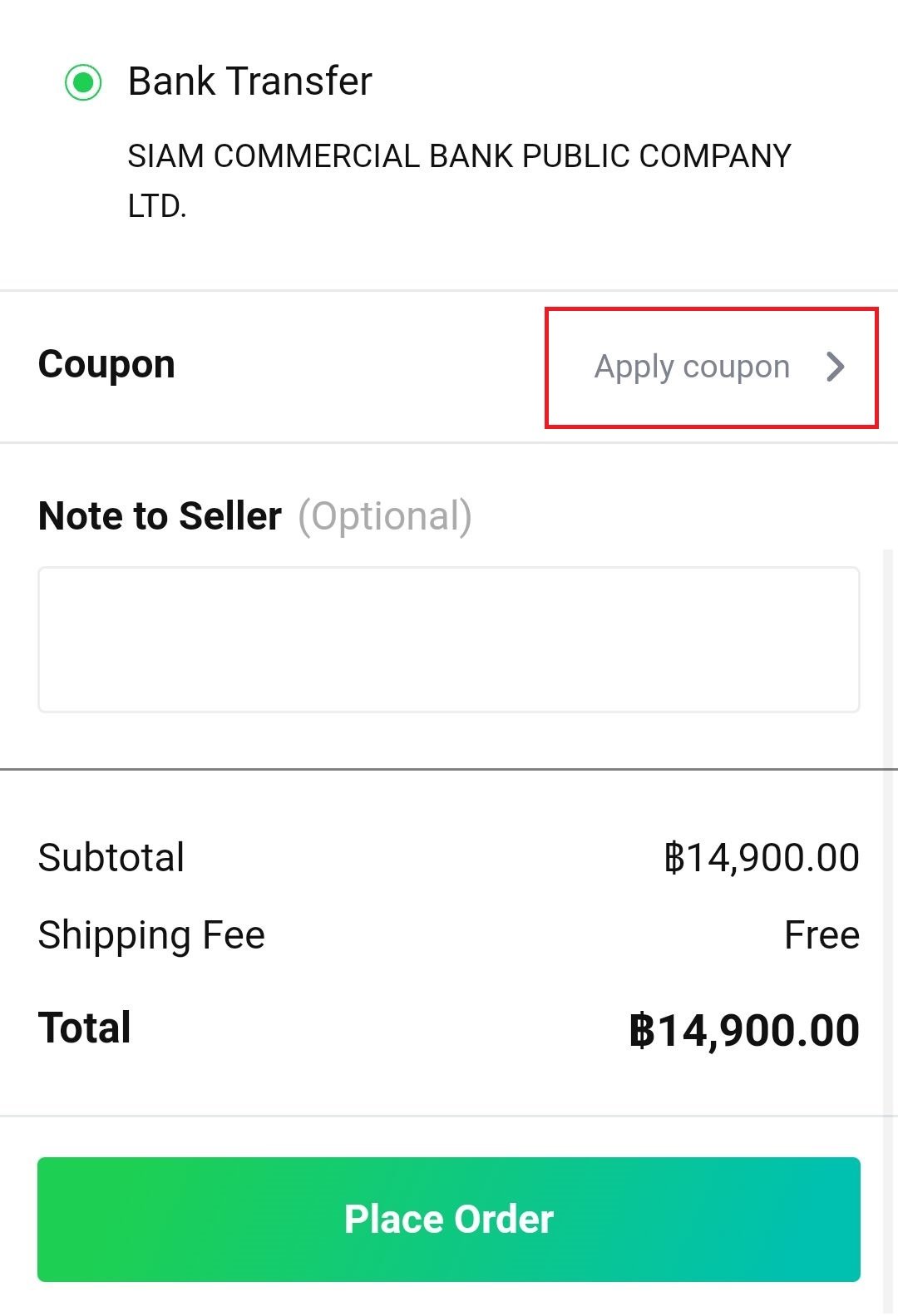The height and width of the screenshot is (1316, 898).
Task: Tap the Note to Seller label
Action: click(x=160, y=515)
